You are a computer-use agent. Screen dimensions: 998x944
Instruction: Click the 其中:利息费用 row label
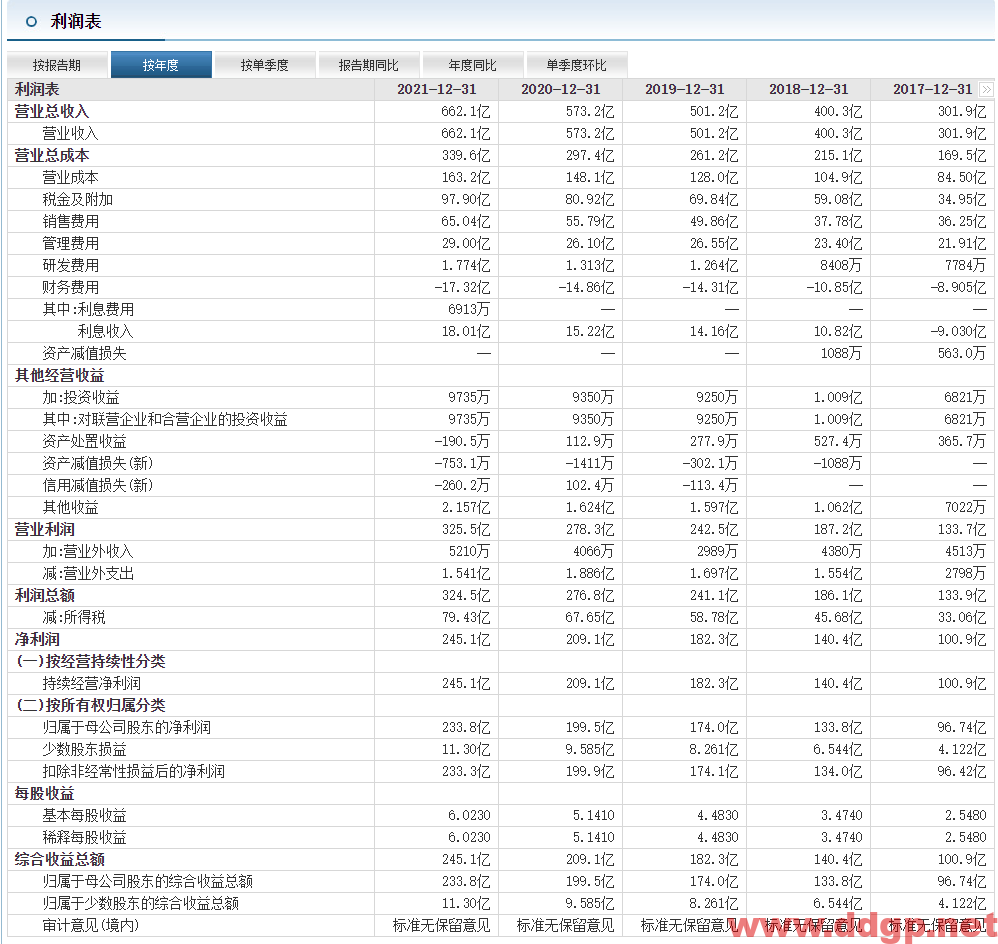click(88, 309)
